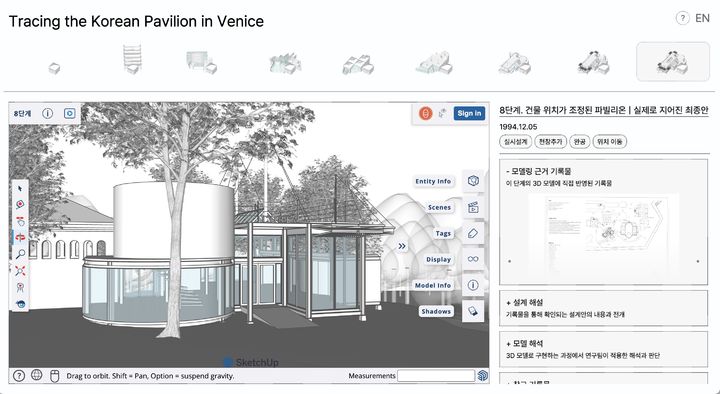Click the 천창추가 tag pill
Image resolution: width=720 pixels, height=394 pixels.
(x=551, y=141)
